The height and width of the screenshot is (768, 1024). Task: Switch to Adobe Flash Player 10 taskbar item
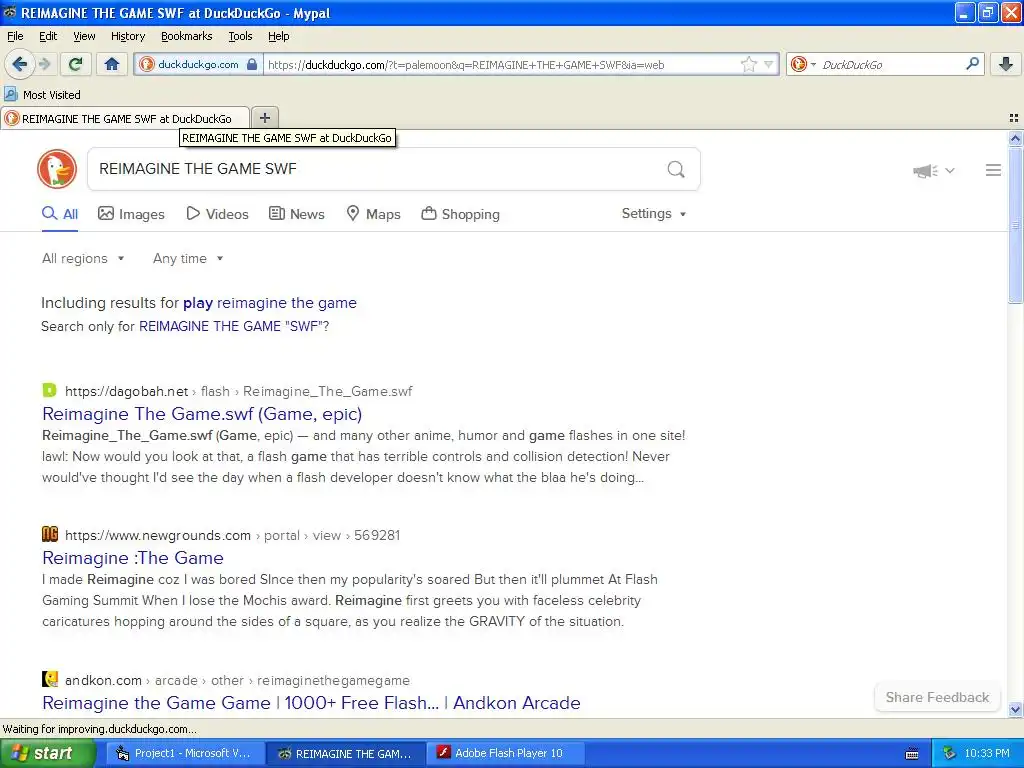pos(503,753)
